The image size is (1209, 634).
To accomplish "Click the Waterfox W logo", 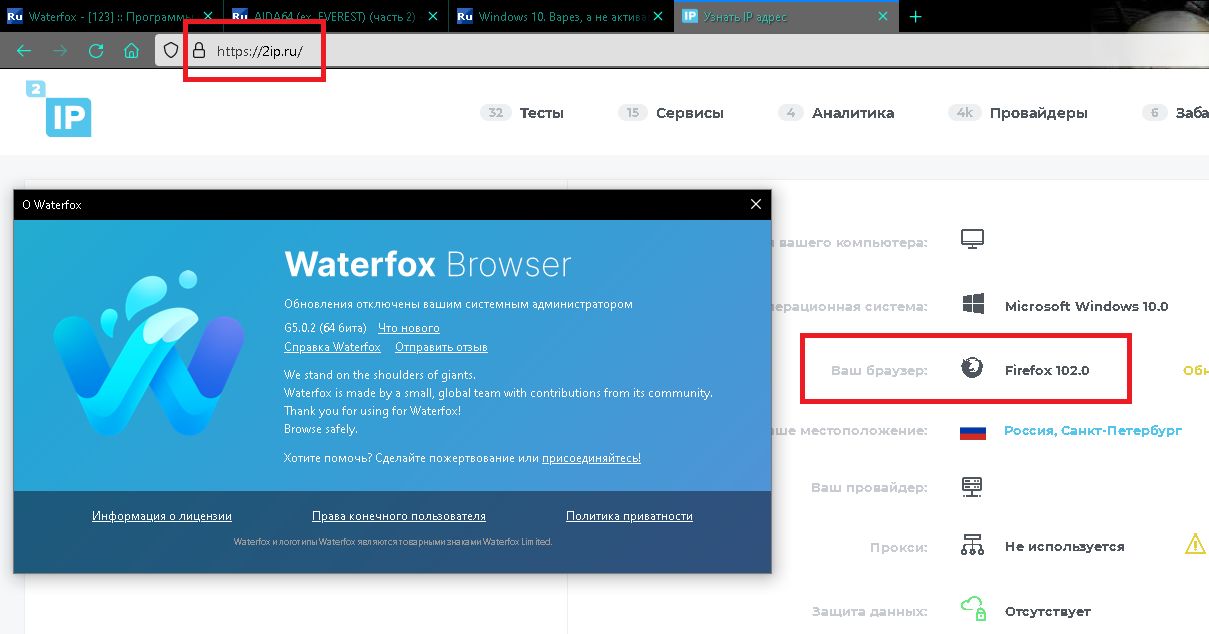I will point(147,352).
